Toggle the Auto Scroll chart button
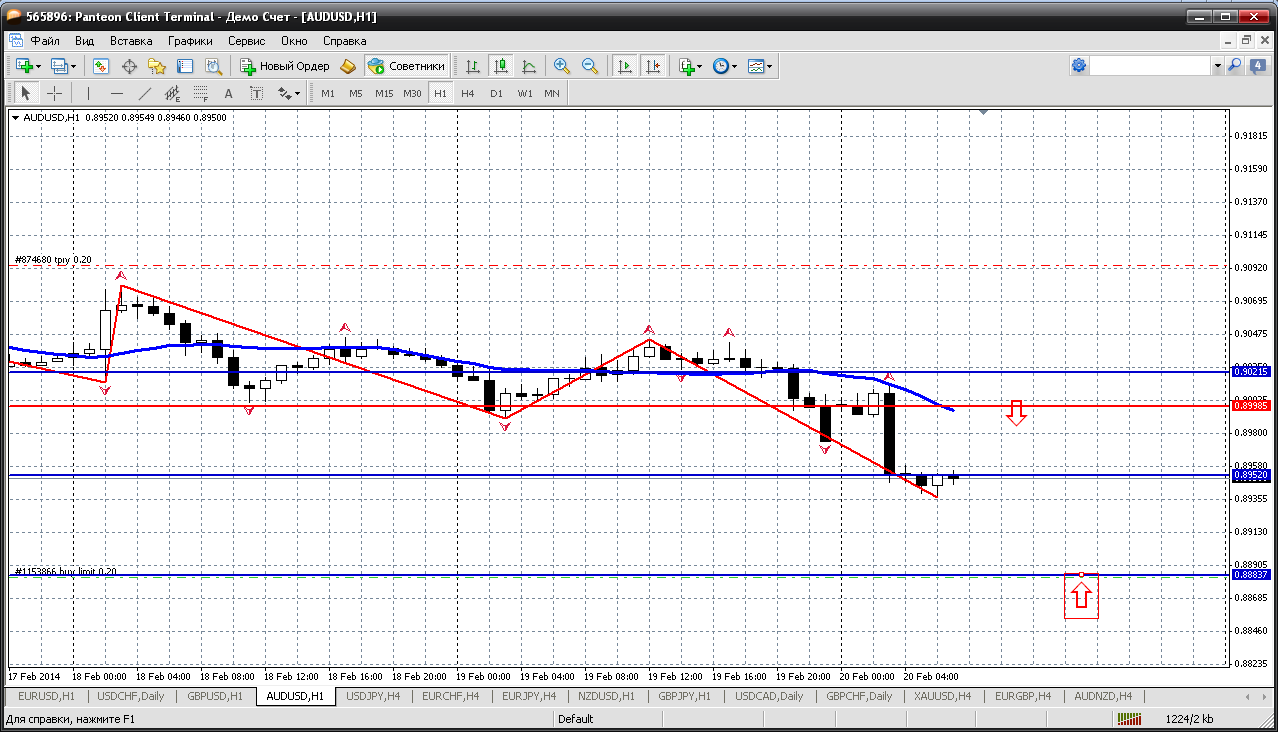The height and width of the screenshot is (732, 1278). (625, 66)
